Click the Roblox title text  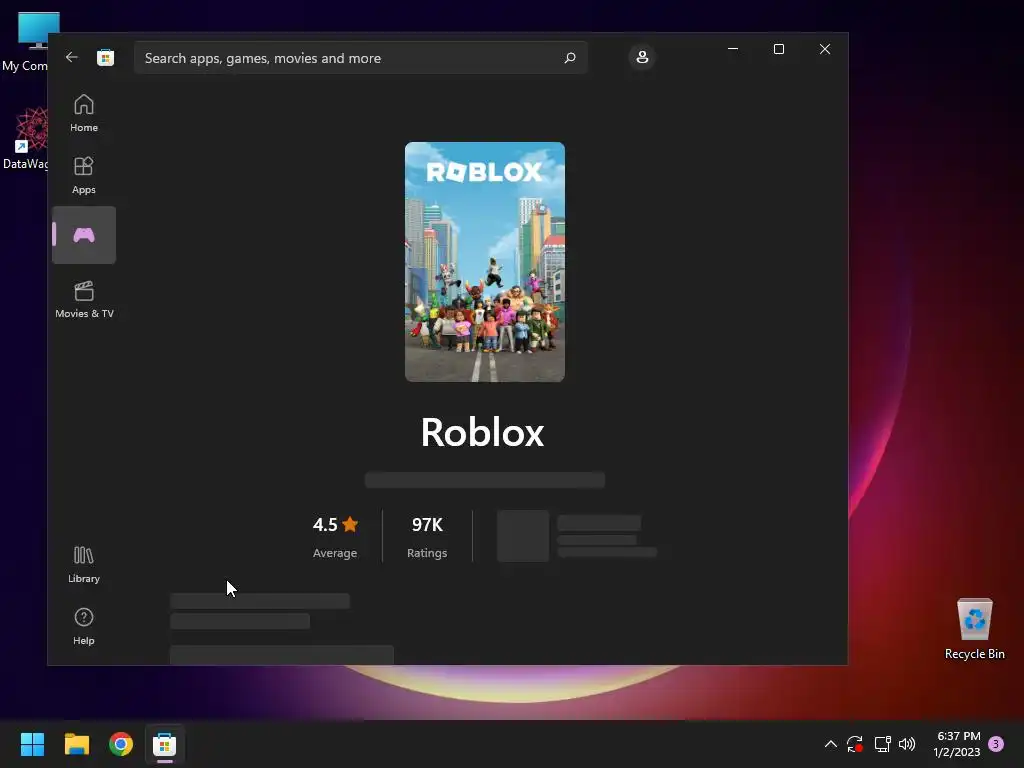coord(482,432)
